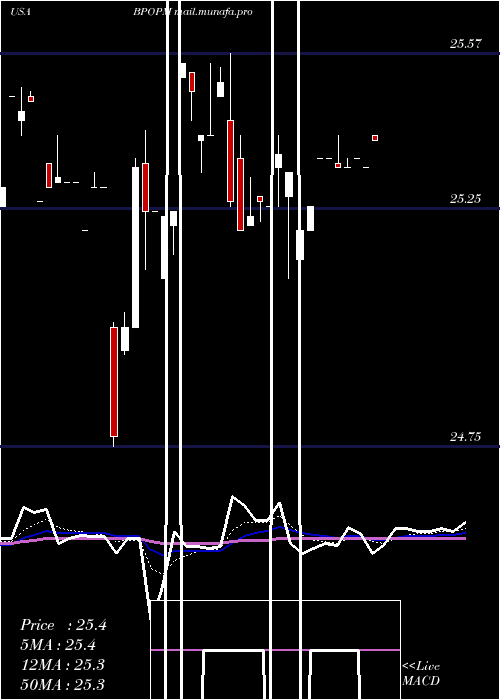Click the 5MA : 25.4 readout
The width and height of the screenshot is (500, 700).
point(58,645)
